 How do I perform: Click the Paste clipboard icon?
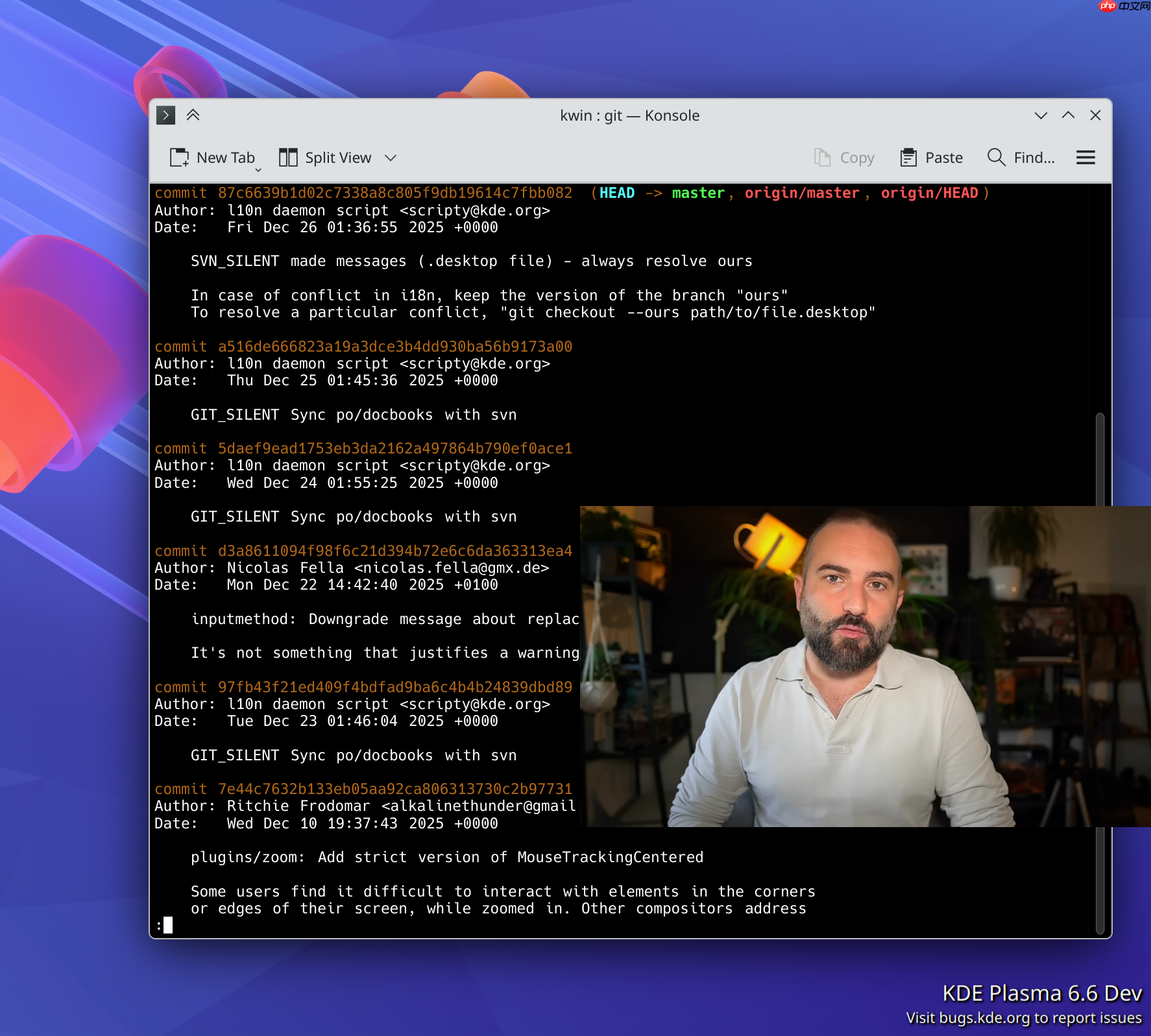click(x=908, y=157)
